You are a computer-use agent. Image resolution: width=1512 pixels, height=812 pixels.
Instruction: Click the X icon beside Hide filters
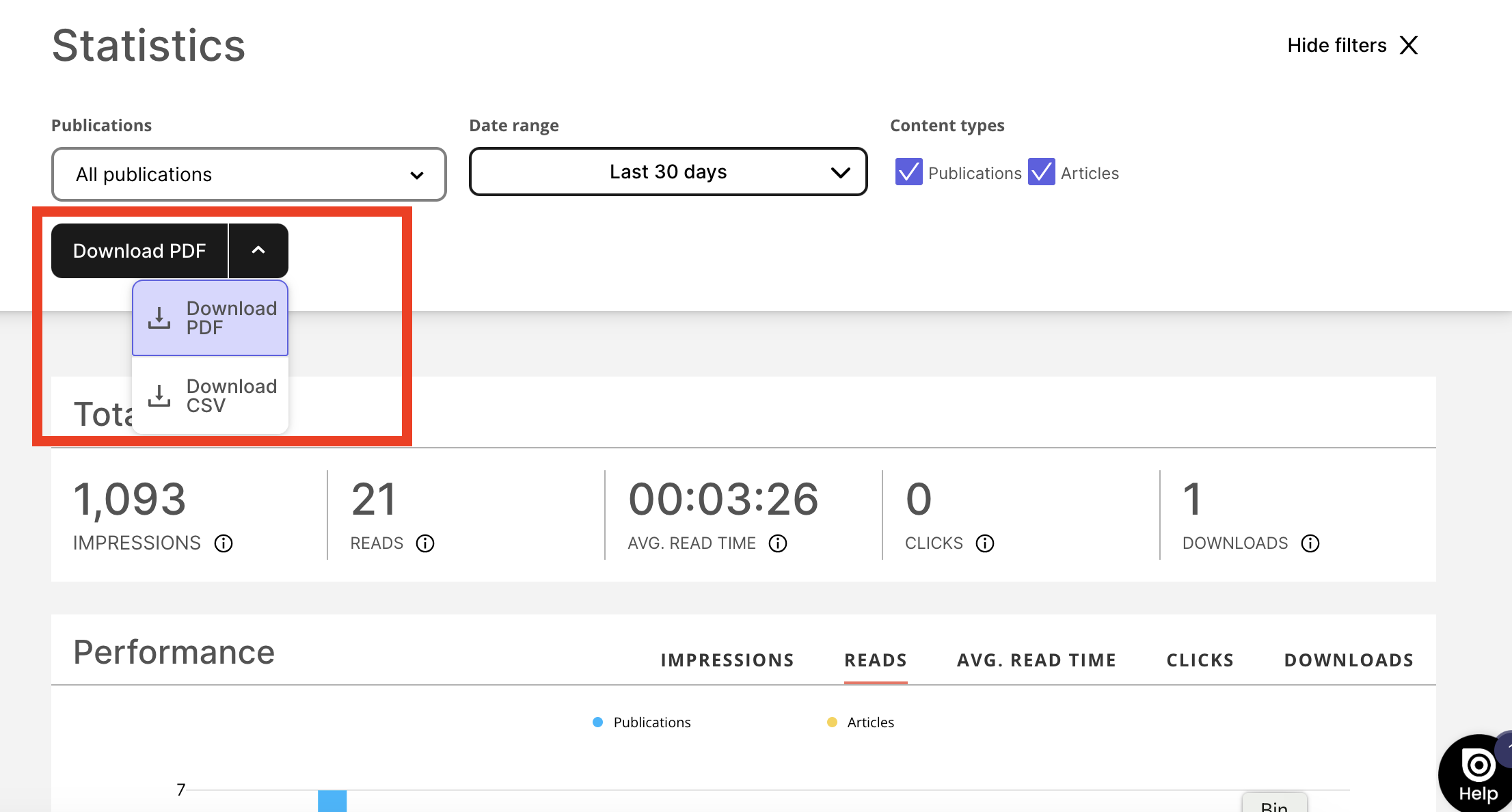point(1409,46)
